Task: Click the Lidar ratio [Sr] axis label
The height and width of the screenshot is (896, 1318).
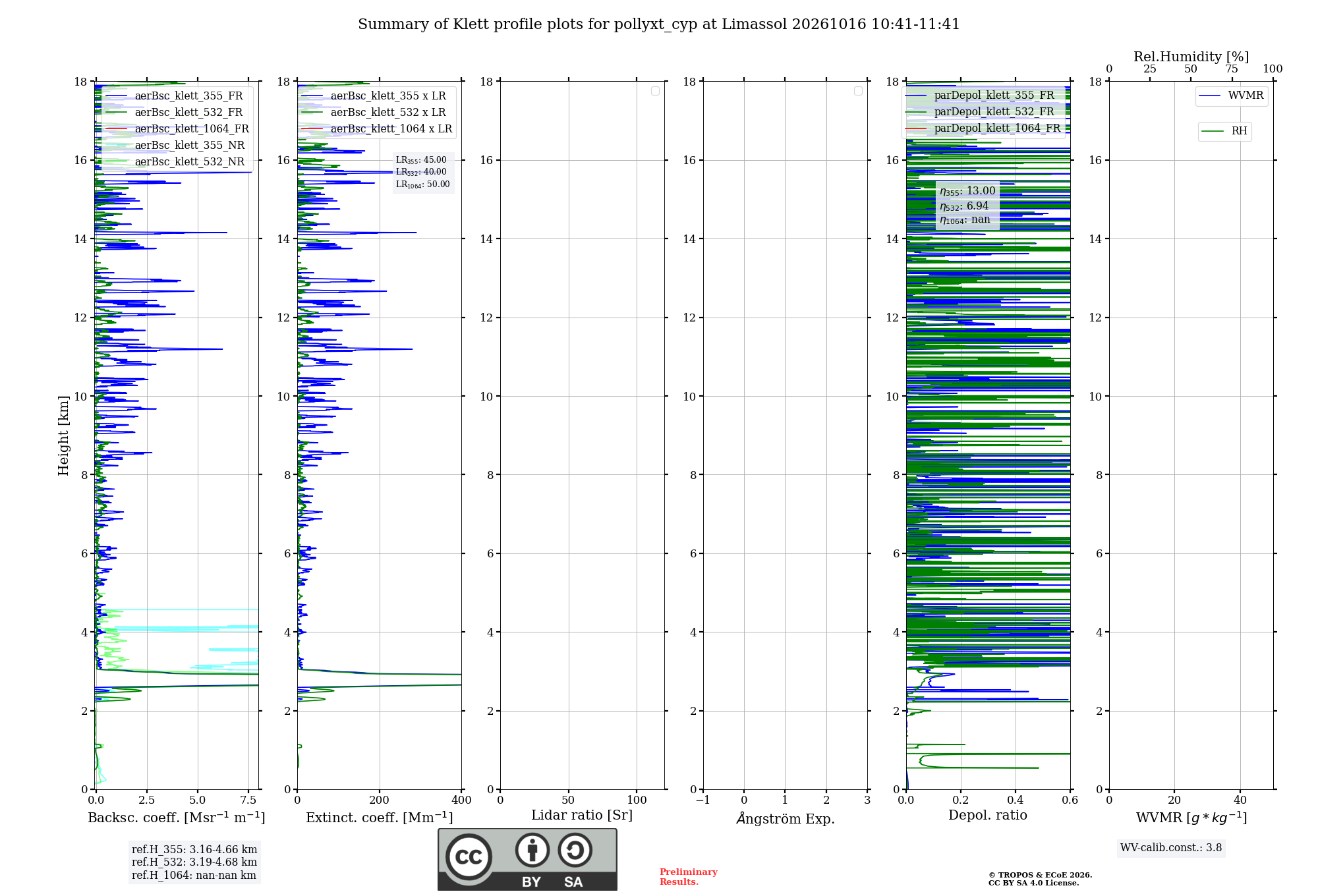Action: coord(582,816)
